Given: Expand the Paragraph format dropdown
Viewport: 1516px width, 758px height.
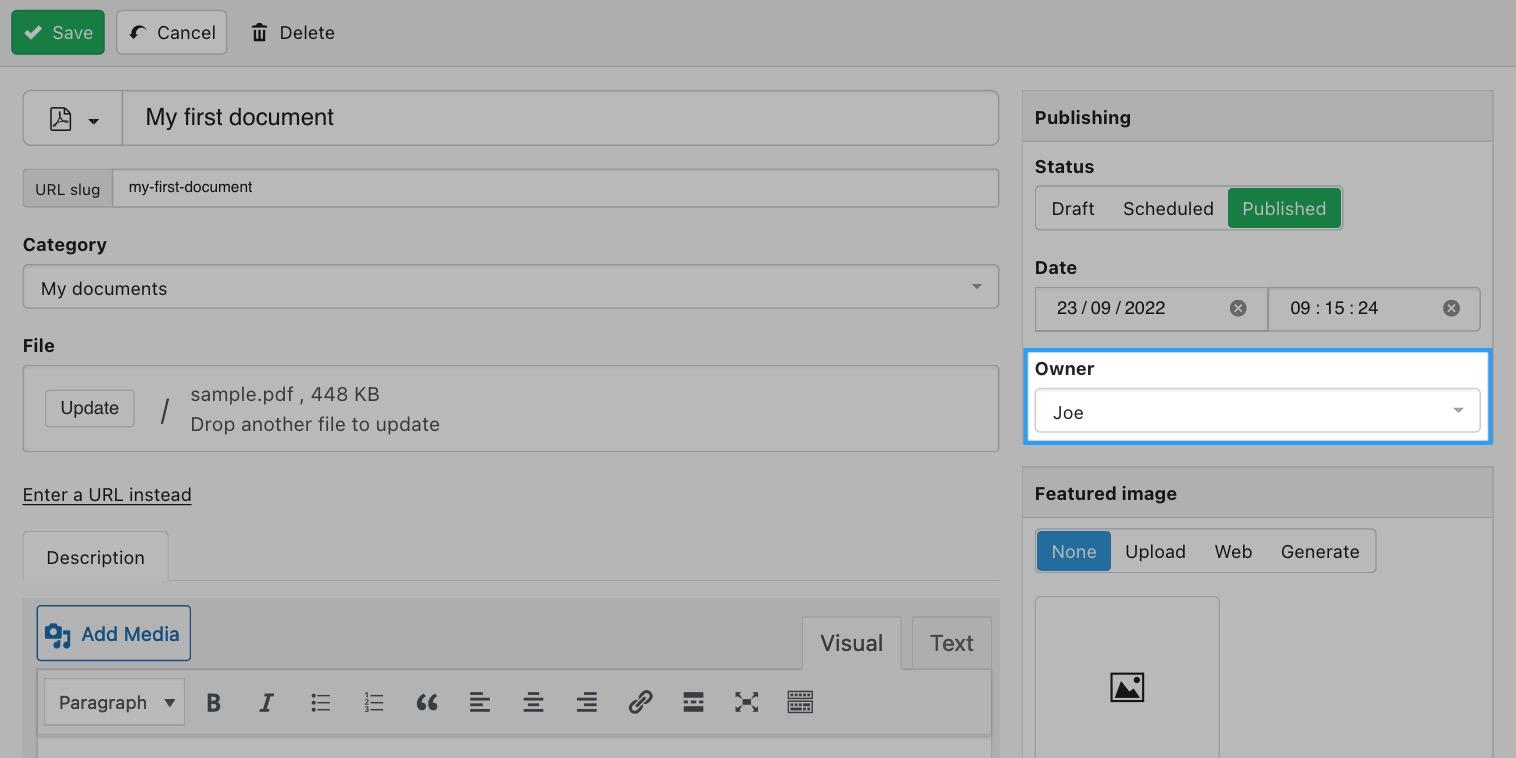Looking at the screenshot, I should 114,703.
